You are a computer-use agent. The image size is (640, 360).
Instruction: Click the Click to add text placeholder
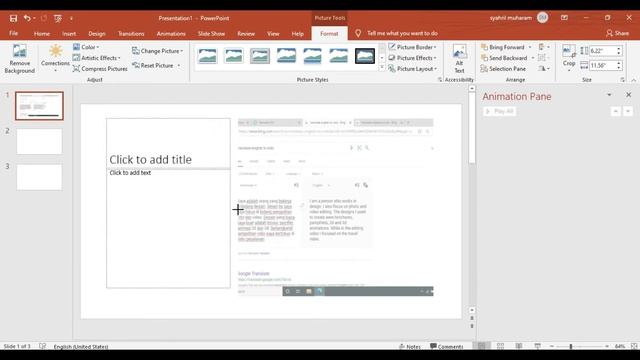tap(168, 229)
